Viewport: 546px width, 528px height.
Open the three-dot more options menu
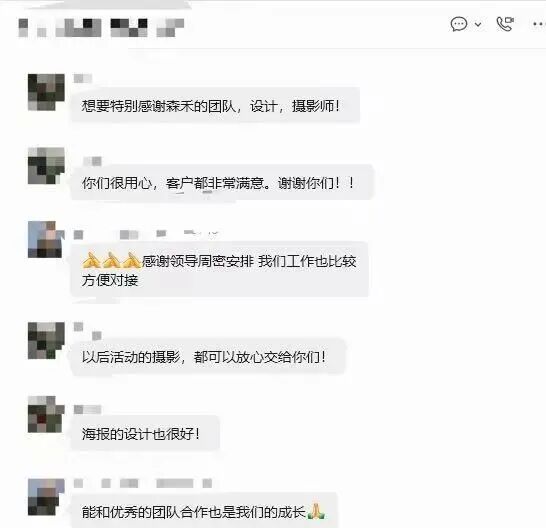pyautogui.click(x=539, y=24)
